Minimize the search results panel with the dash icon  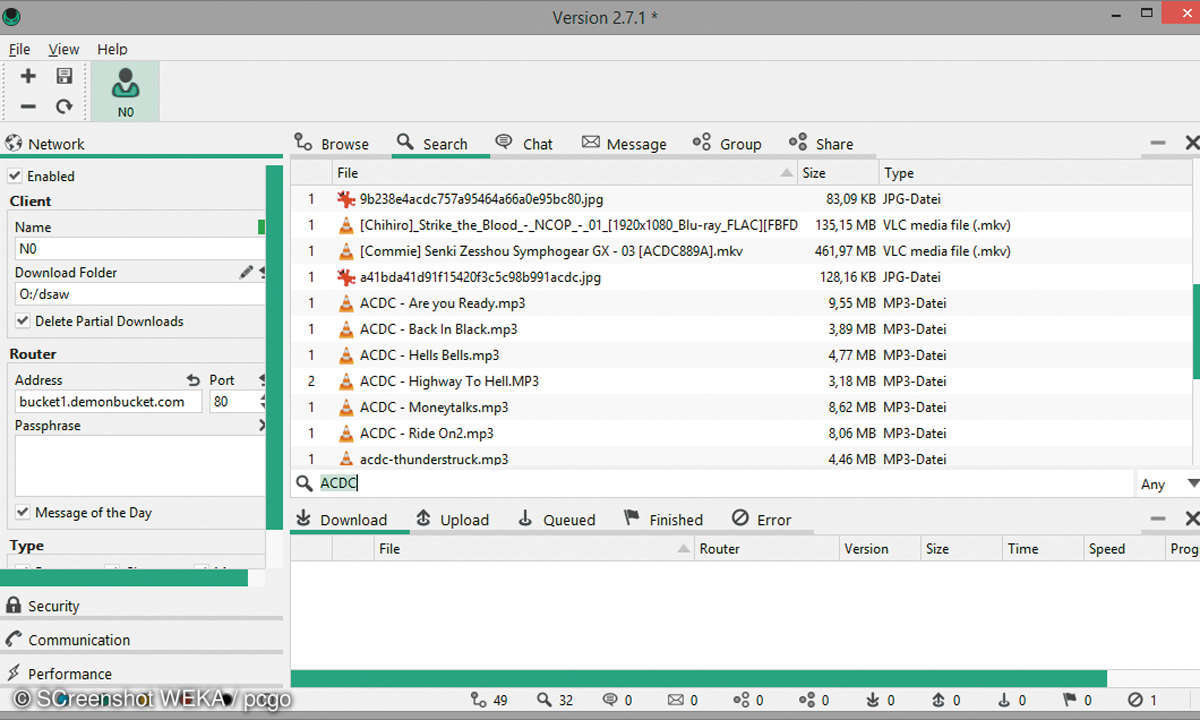click(1158, 144)
